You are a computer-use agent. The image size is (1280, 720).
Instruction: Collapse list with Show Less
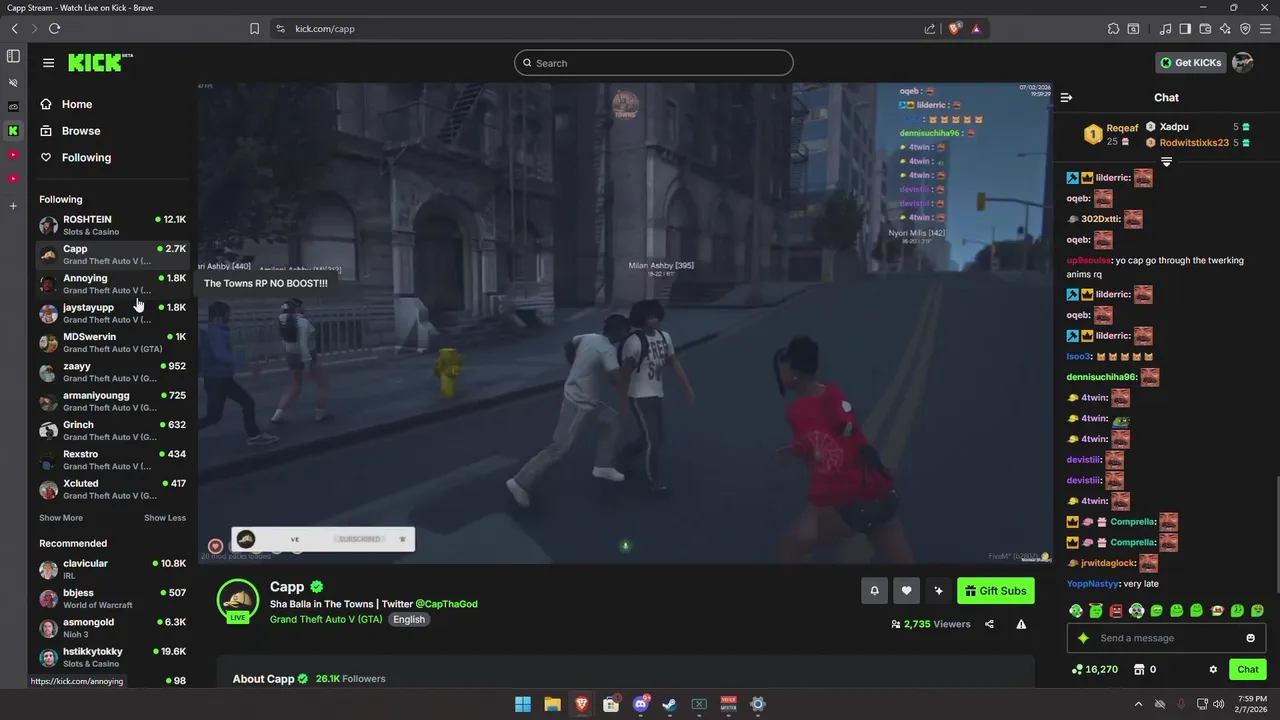coord(165,518)
